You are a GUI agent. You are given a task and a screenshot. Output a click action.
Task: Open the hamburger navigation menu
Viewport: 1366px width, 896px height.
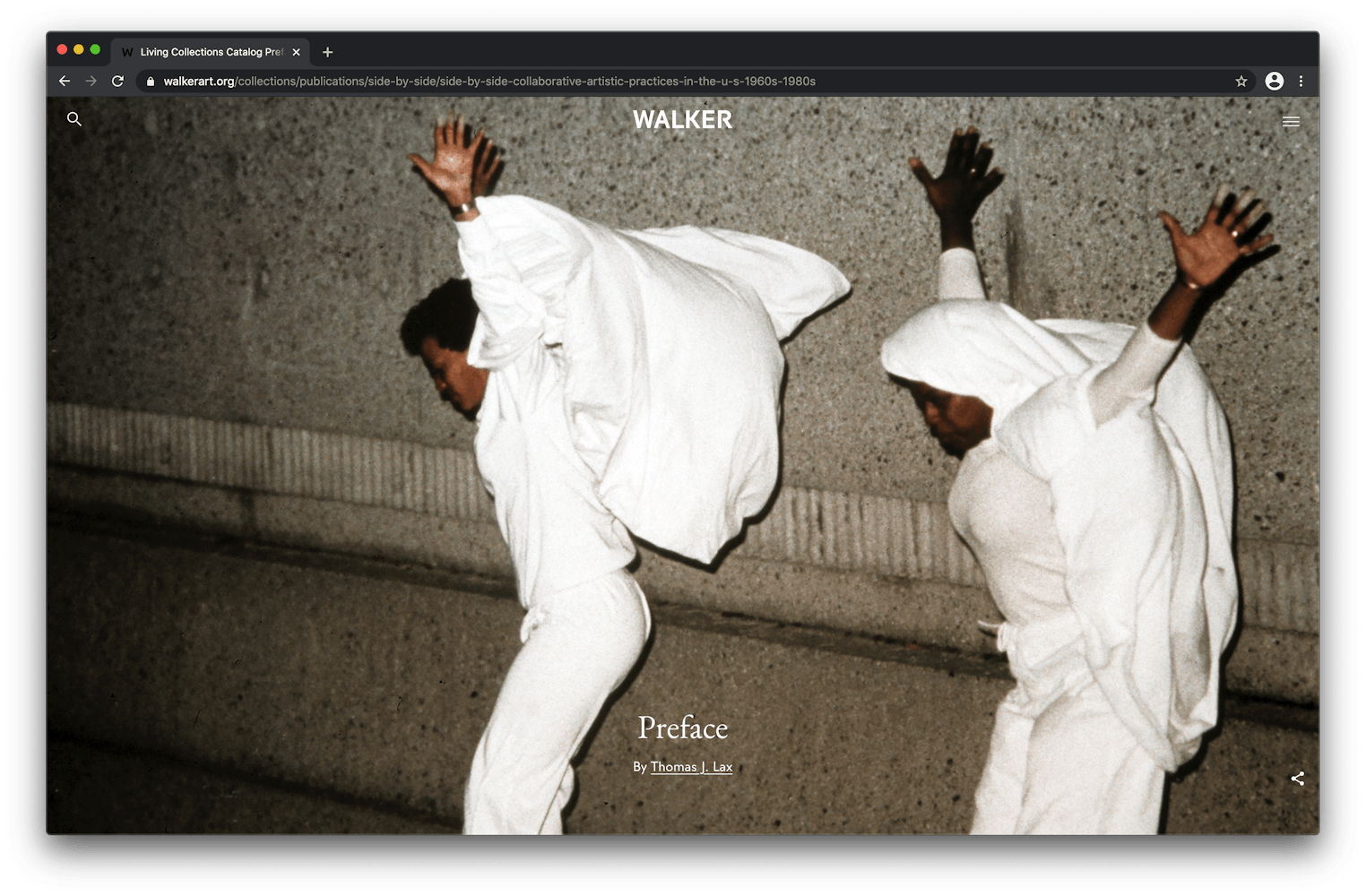pyautogui.click(x=1291, y=122)
